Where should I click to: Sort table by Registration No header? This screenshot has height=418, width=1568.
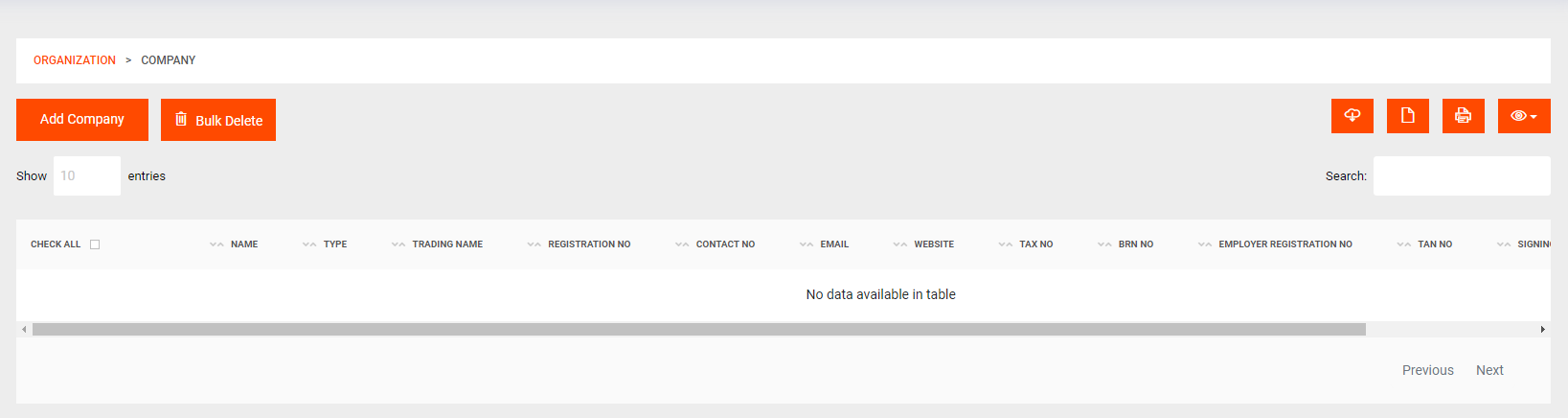(588, 244)
